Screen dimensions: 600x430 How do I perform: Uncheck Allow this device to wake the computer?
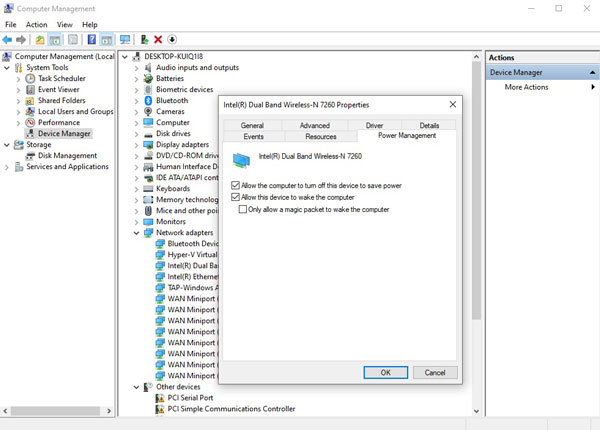pyautogui.click(x=235, y=197)
